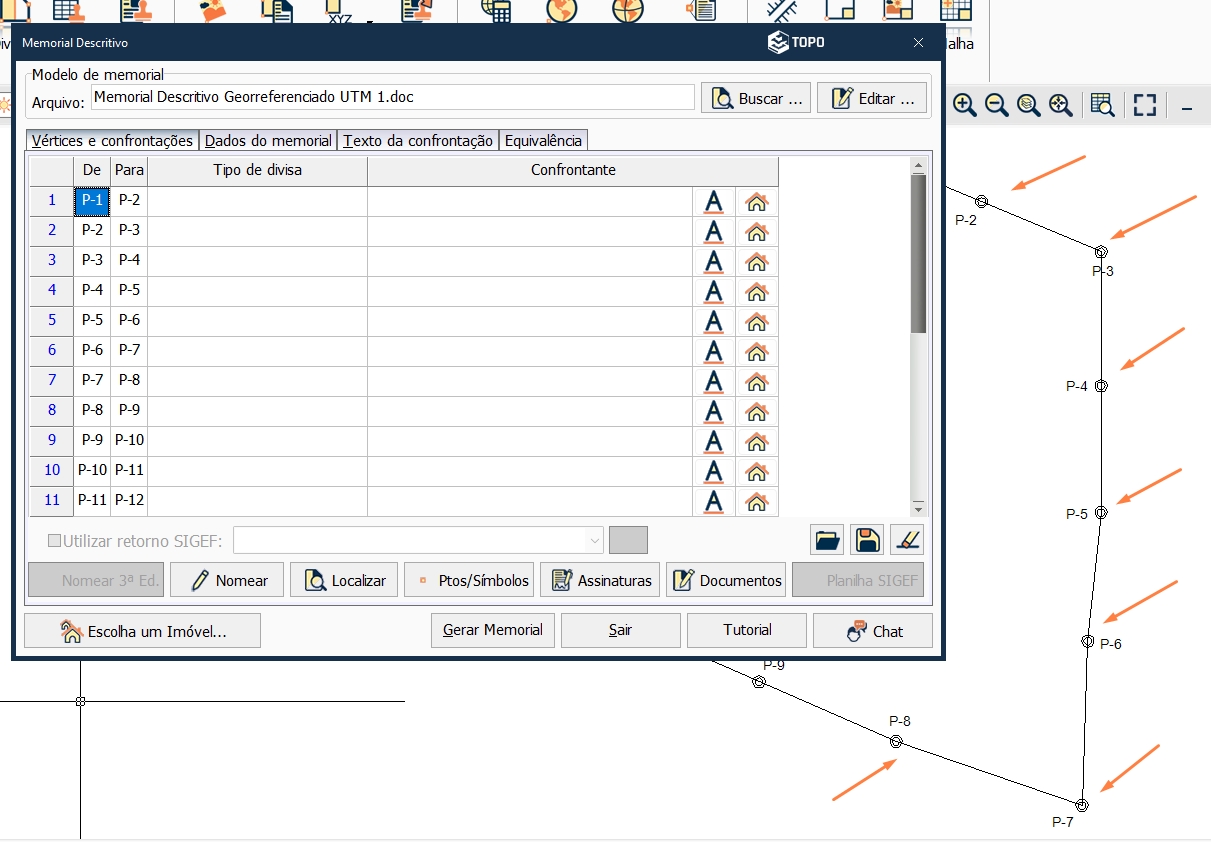Image resolution: width=1211 pixels, height=842 pixels.
Task: Clear entries with the eraser icon
Action: [x=907, y=539]
